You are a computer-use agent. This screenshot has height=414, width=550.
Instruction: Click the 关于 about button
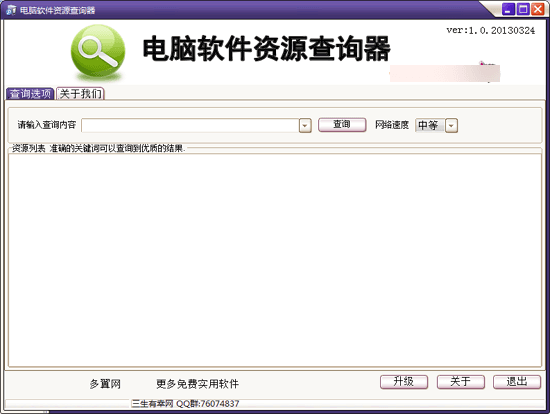coord(461,382)
